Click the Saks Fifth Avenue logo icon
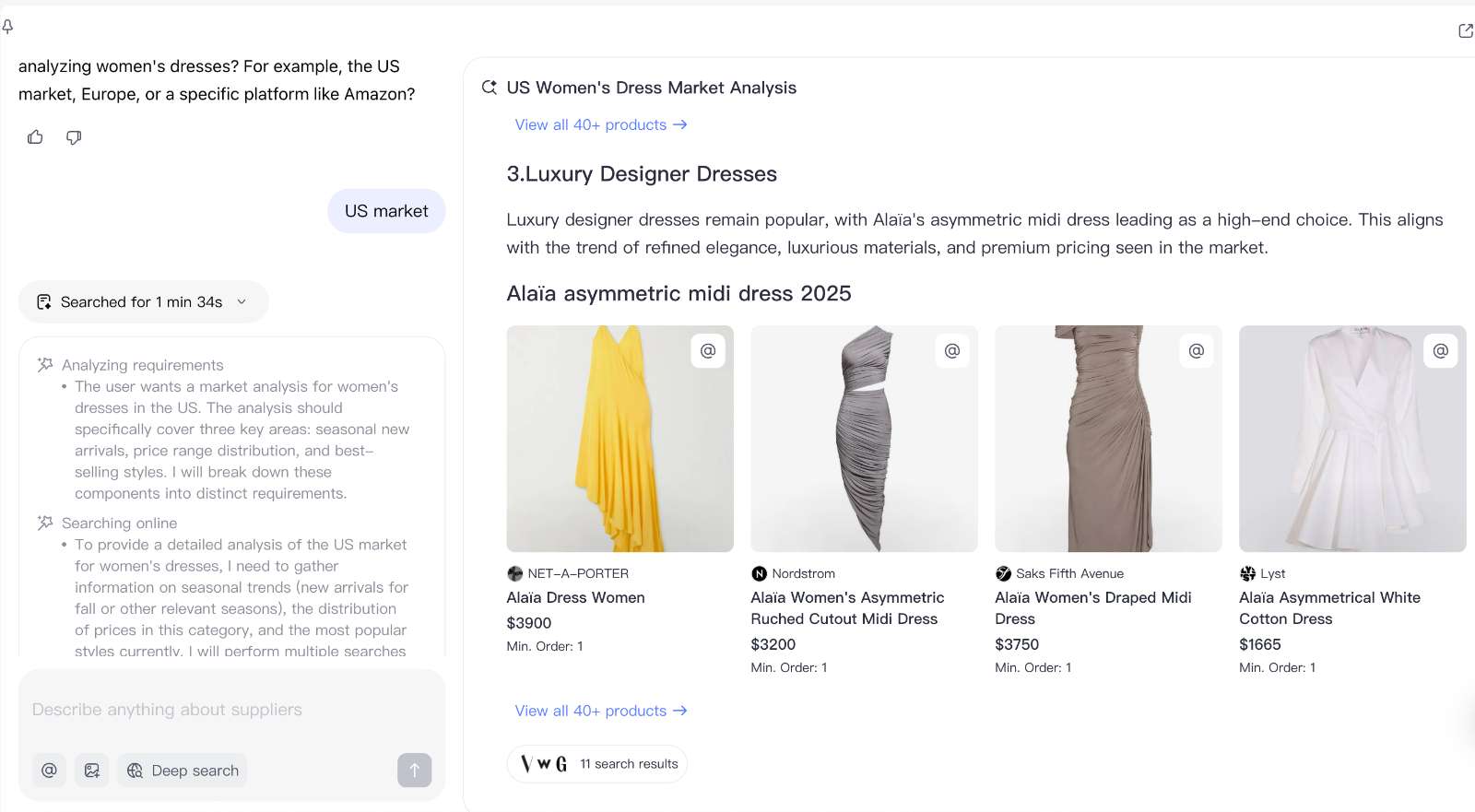The height and width of the screenshot is (812, 1475). coord(1003,573)
